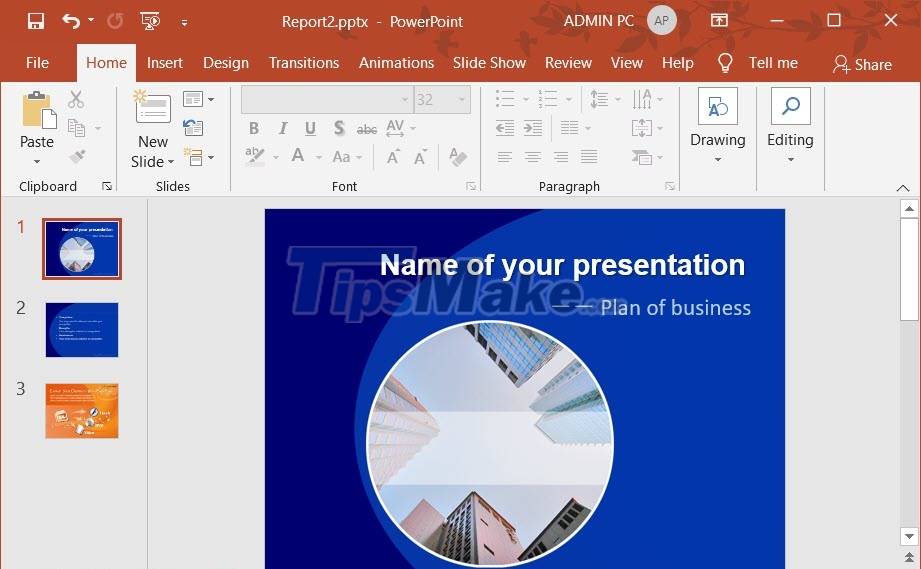
Task: Open the Clipboard dialog launcher
Action: [107, 186]
